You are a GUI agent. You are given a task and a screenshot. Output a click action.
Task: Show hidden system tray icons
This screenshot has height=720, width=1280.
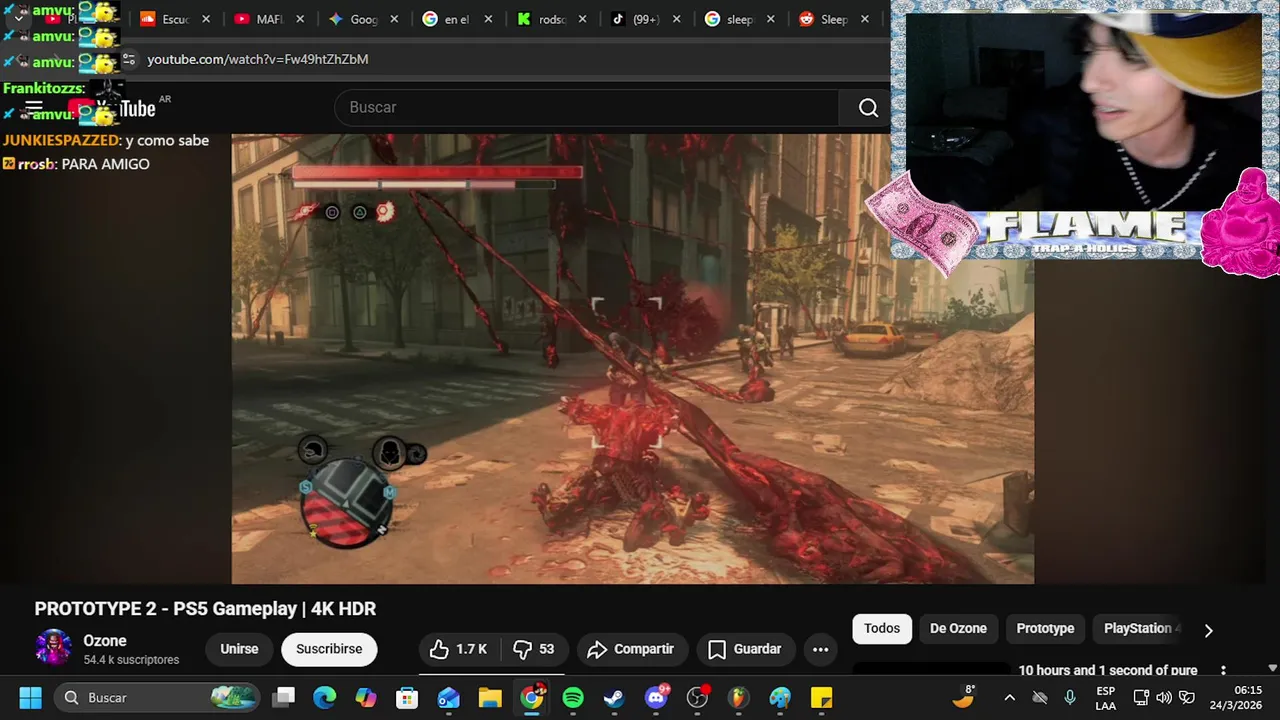1009,697
